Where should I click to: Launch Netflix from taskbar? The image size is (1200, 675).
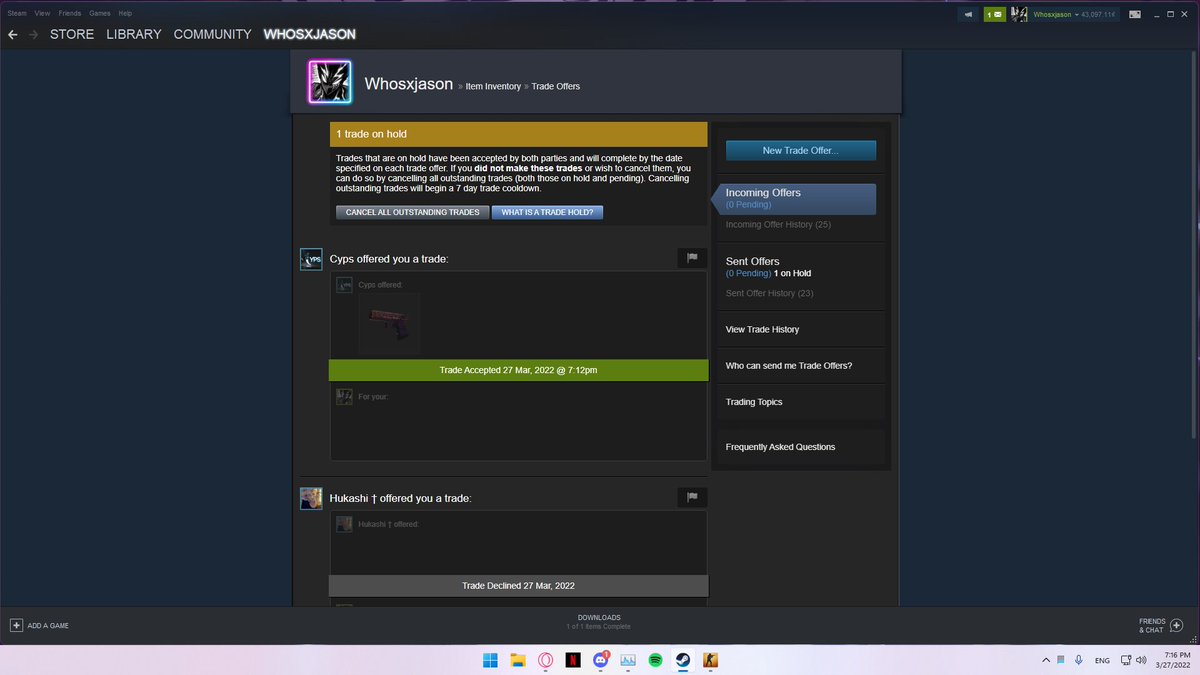point(573,660)
